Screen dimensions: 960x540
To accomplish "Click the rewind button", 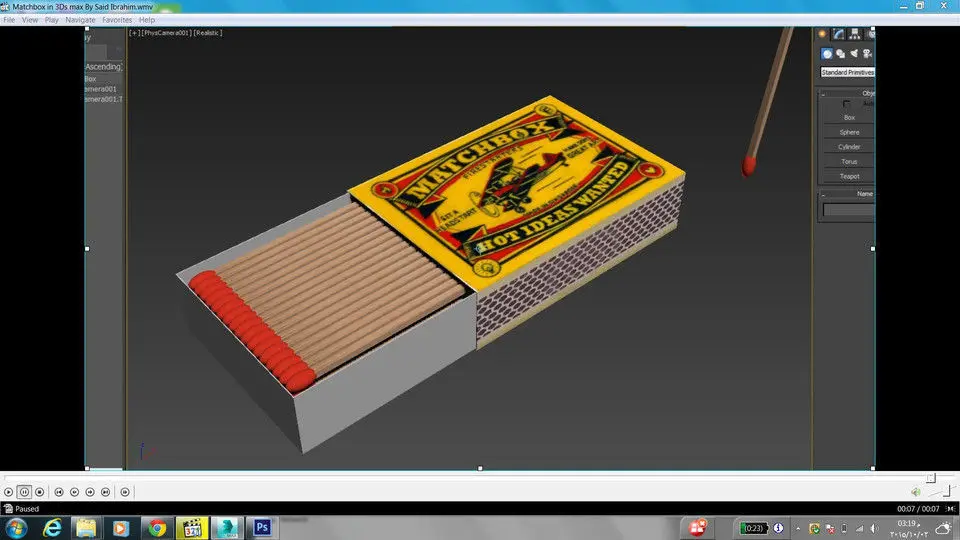I will pyautogui.click(x=75, y=492).
